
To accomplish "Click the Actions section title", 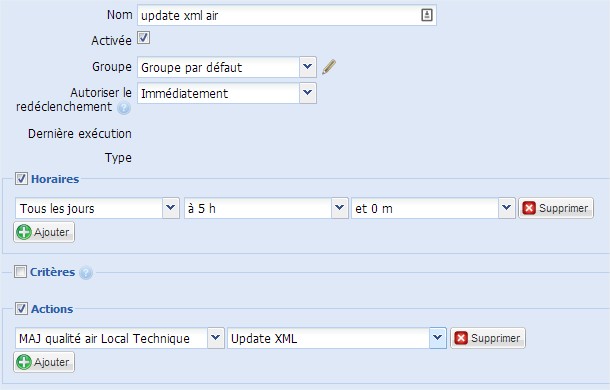I will [52, 309].
